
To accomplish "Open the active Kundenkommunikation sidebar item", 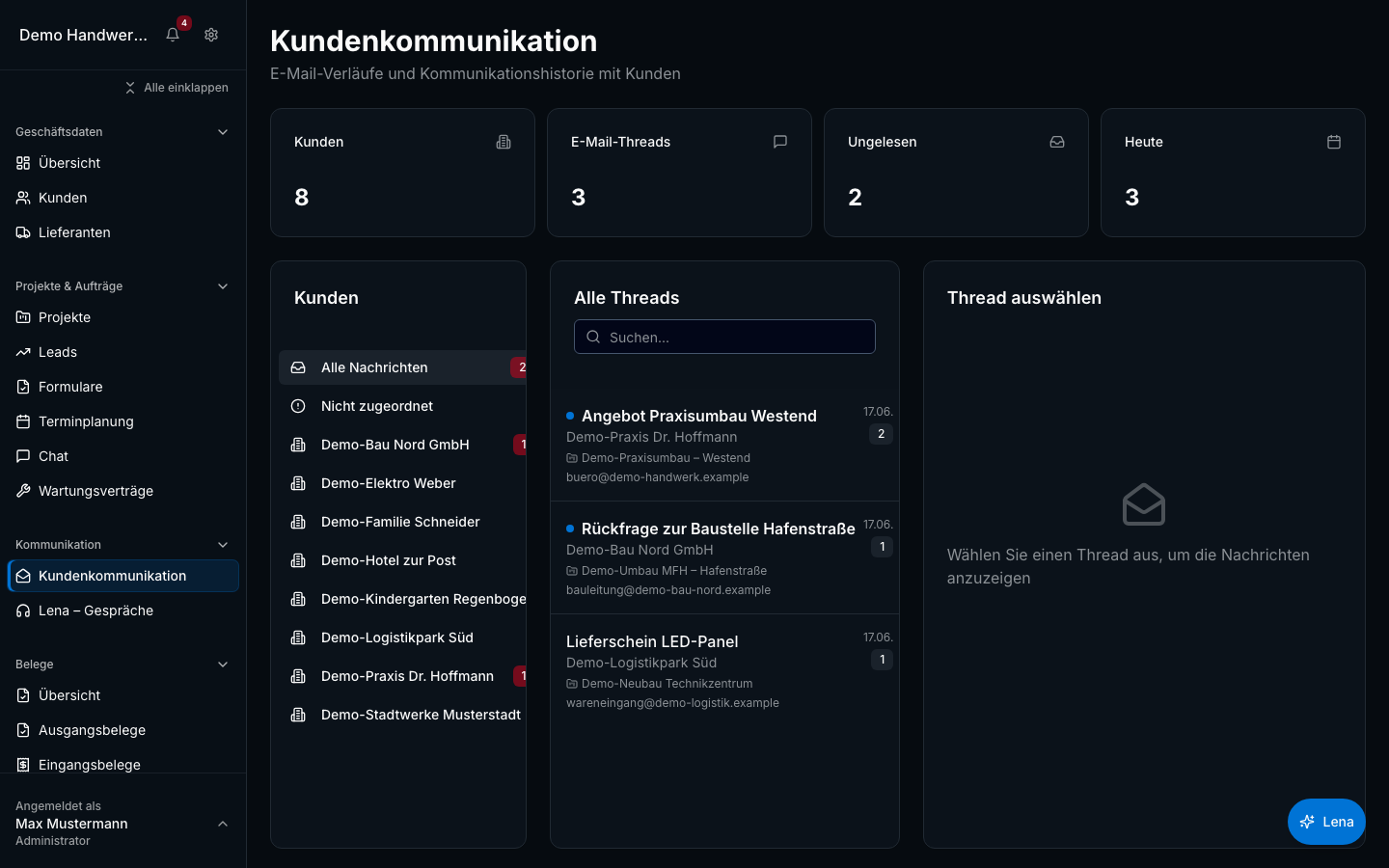I will pos(123,576).
